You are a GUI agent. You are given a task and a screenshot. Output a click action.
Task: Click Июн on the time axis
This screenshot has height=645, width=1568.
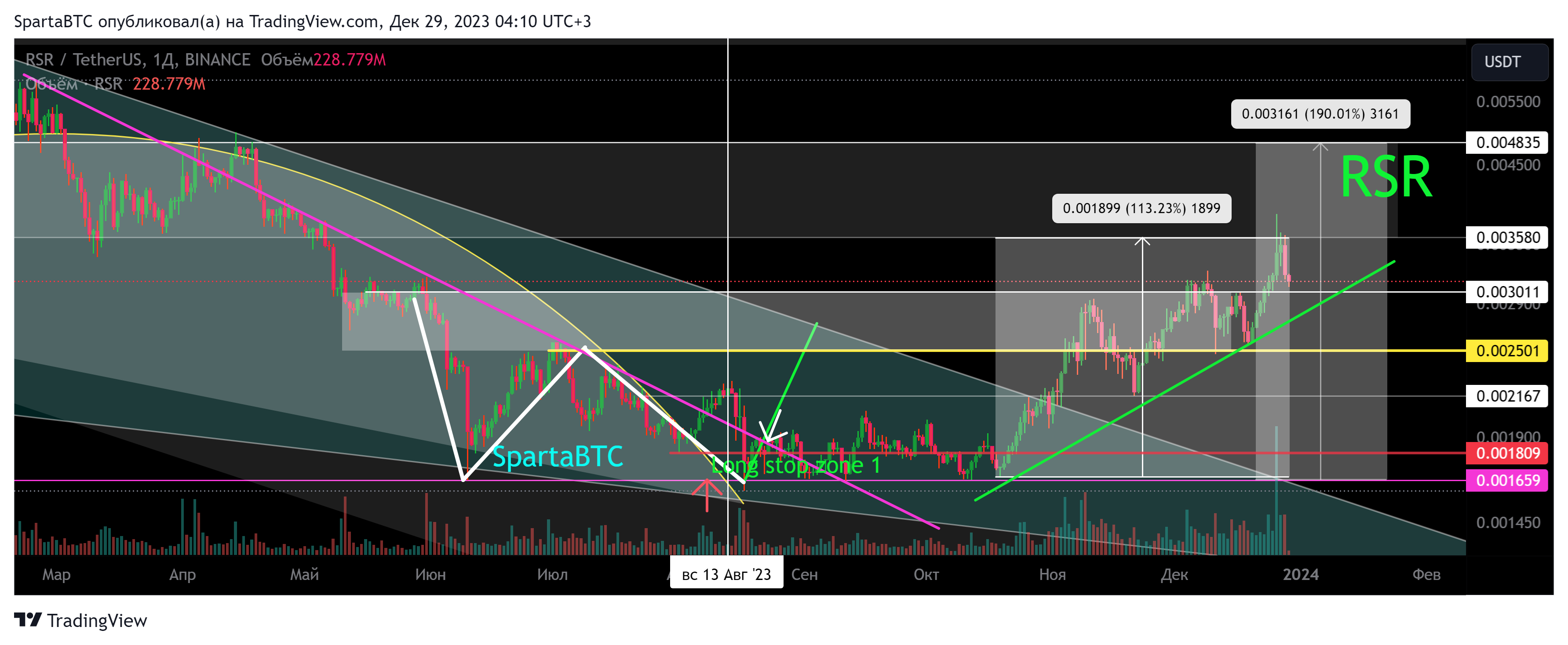point(430,574)
